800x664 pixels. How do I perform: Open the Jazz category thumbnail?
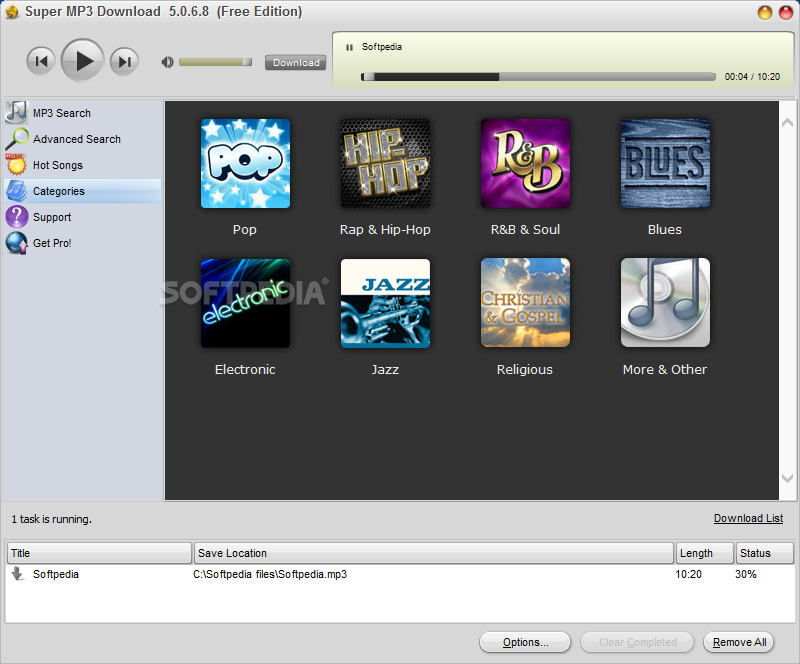(x=385, y=303)
